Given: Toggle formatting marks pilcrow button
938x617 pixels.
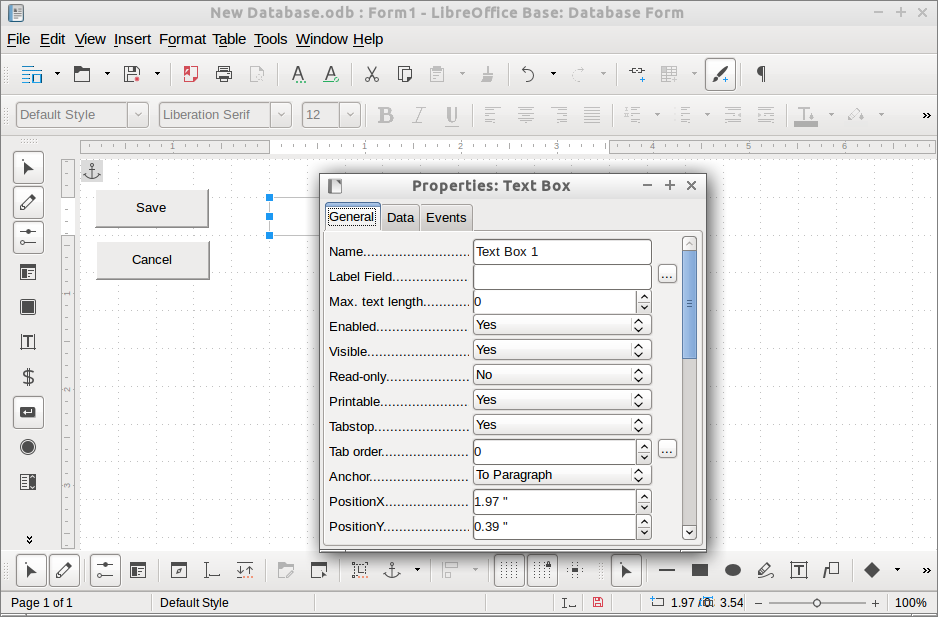Looking at the screenshot, I should (761, 74).
